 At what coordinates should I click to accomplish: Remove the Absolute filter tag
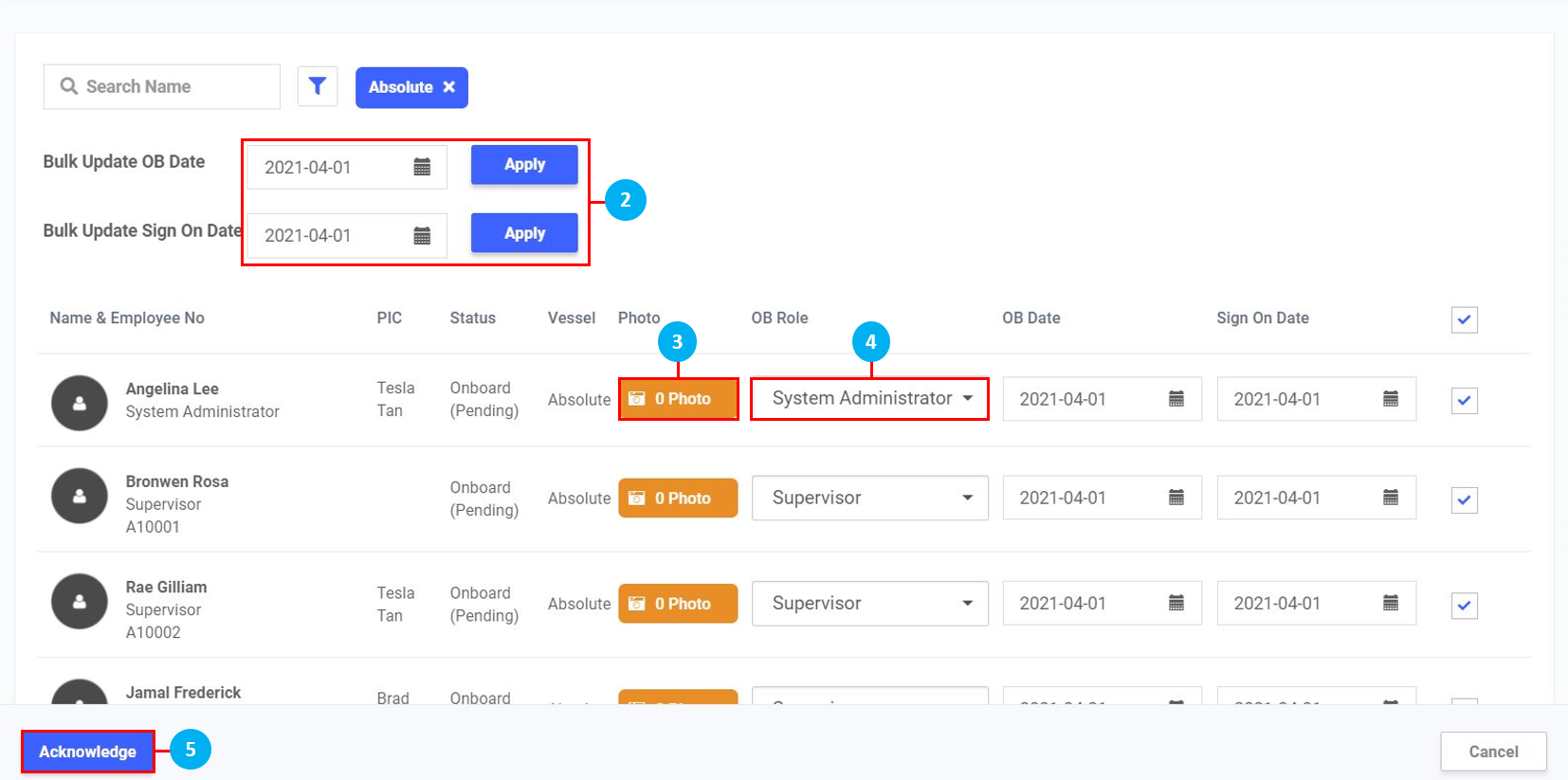(x=449, y=87)
